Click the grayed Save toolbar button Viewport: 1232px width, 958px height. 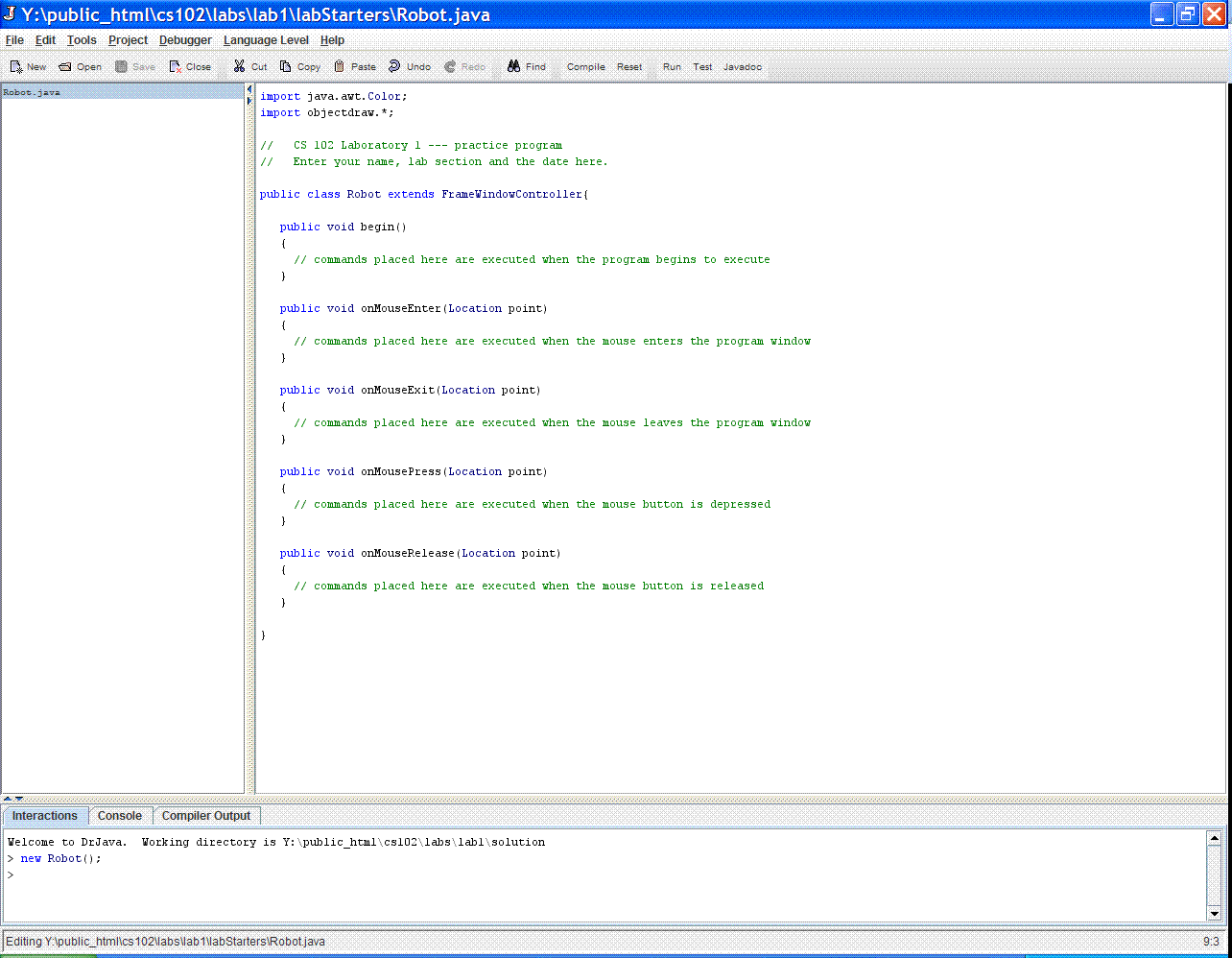[x=135, y=67]
